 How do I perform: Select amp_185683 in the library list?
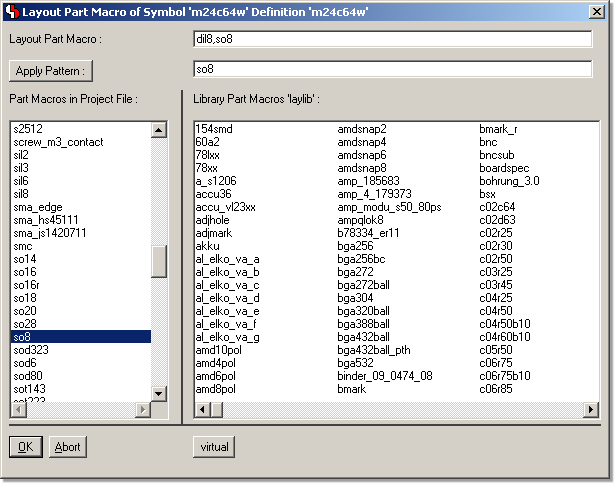click(x=368, y=181)
